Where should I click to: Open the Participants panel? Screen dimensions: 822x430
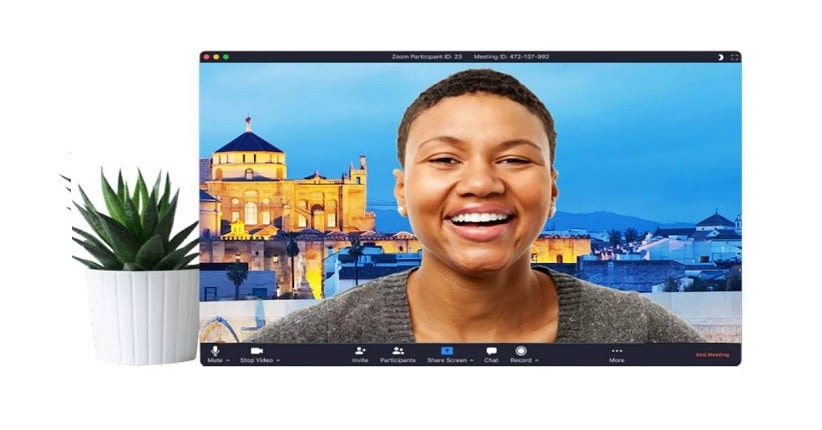pyautogui.click(x=397, y=351)
